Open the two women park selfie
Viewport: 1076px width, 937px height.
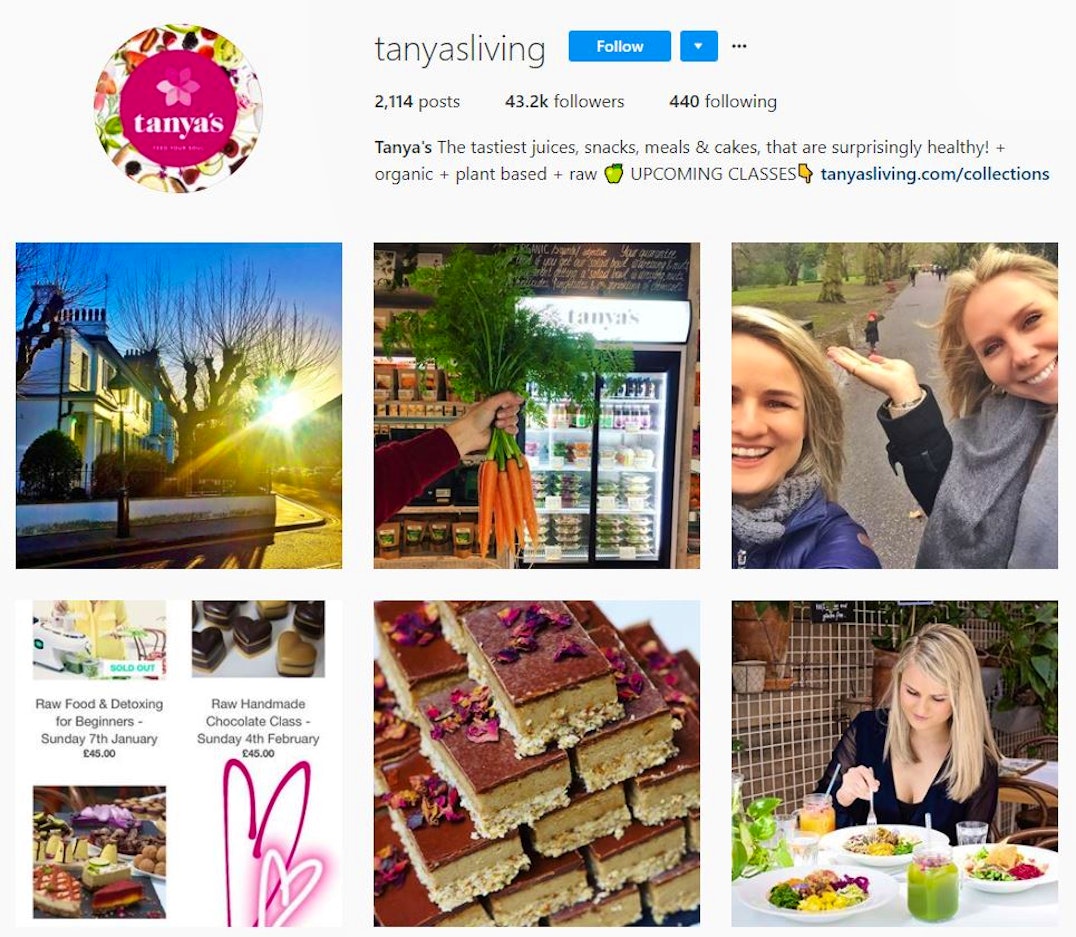(x=895, y=405)
